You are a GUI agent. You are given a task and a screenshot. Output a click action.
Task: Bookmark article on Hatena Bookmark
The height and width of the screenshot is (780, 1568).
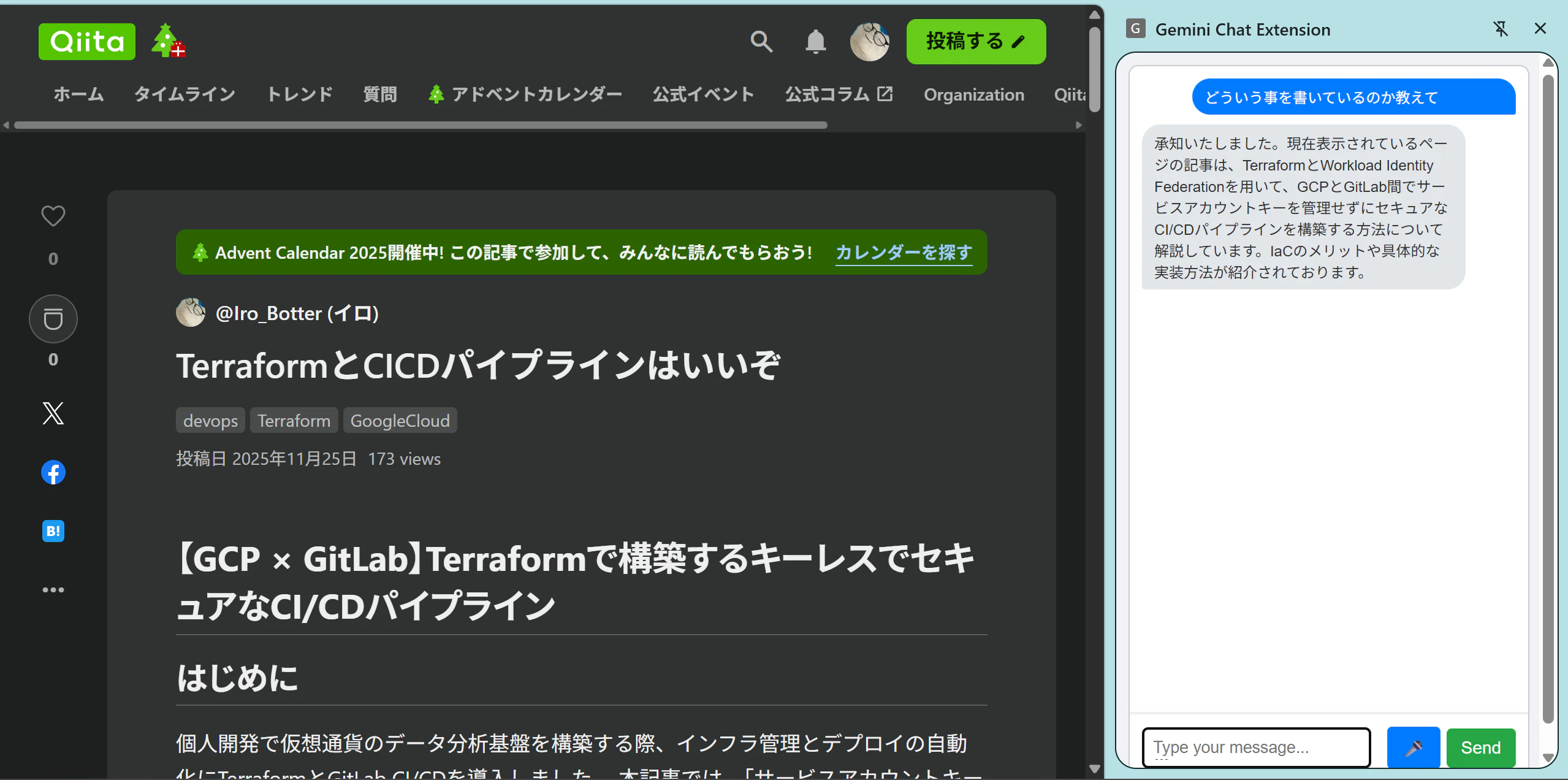pos(53,531)
